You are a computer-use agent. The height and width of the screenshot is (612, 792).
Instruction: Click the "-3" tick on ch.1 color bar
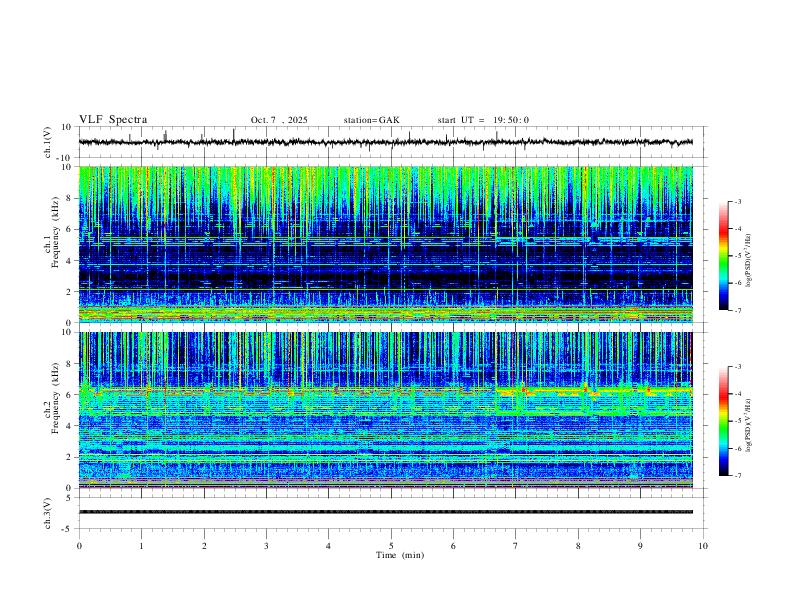[x=737, y=201]
